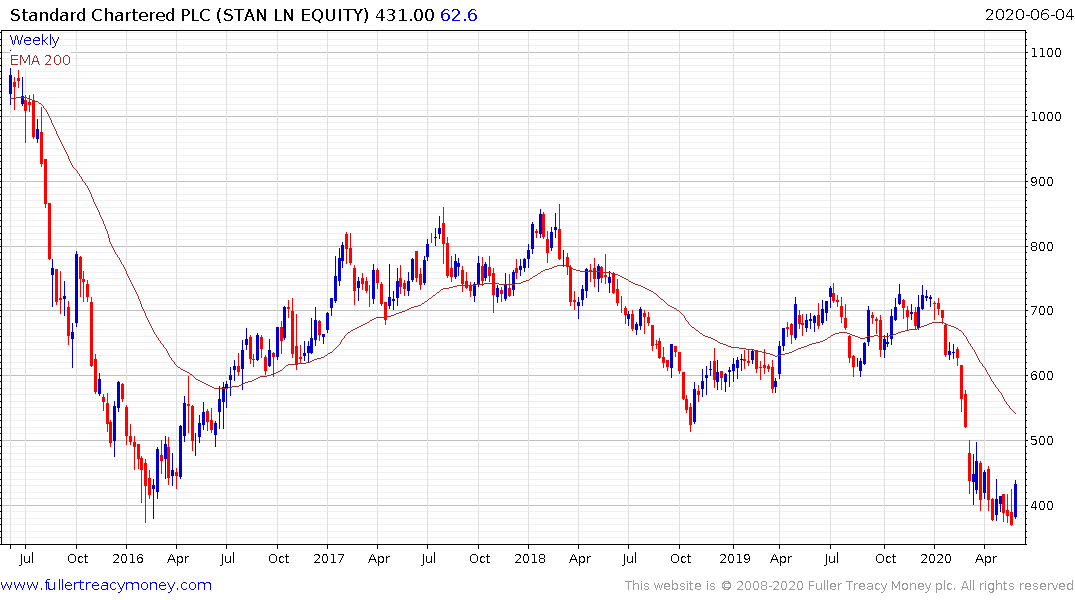
Task: Click the 500 price axis label
Action: [x=1042, y=441]
